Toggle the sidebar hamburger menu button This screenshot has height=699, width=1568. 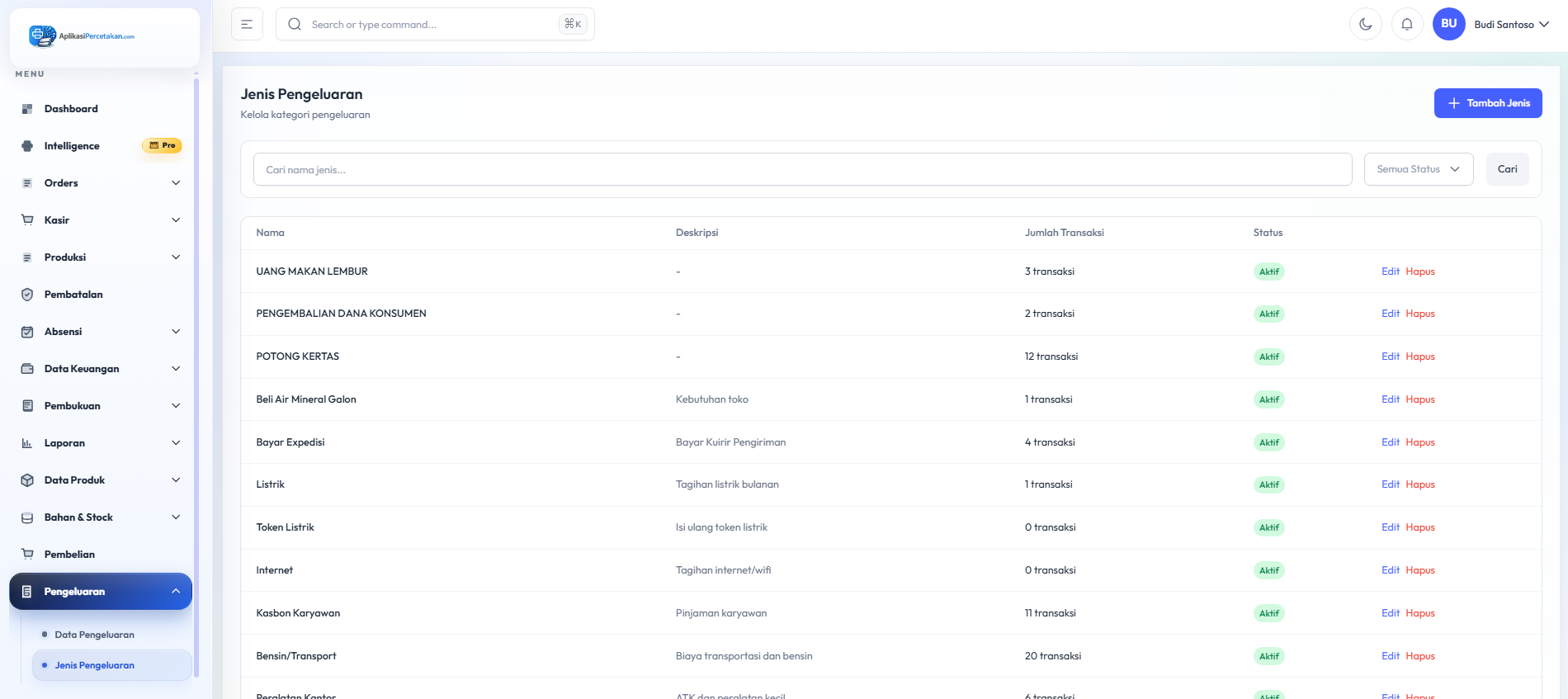(x=247, y=24)
